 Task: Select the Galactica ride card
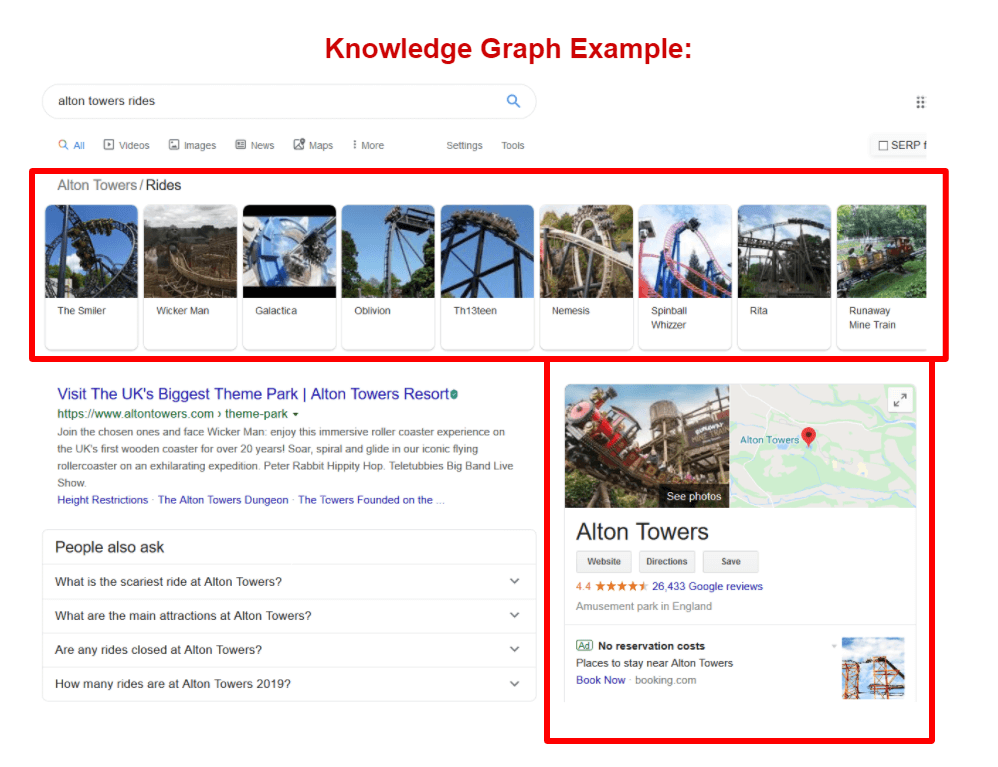[289, 276]
